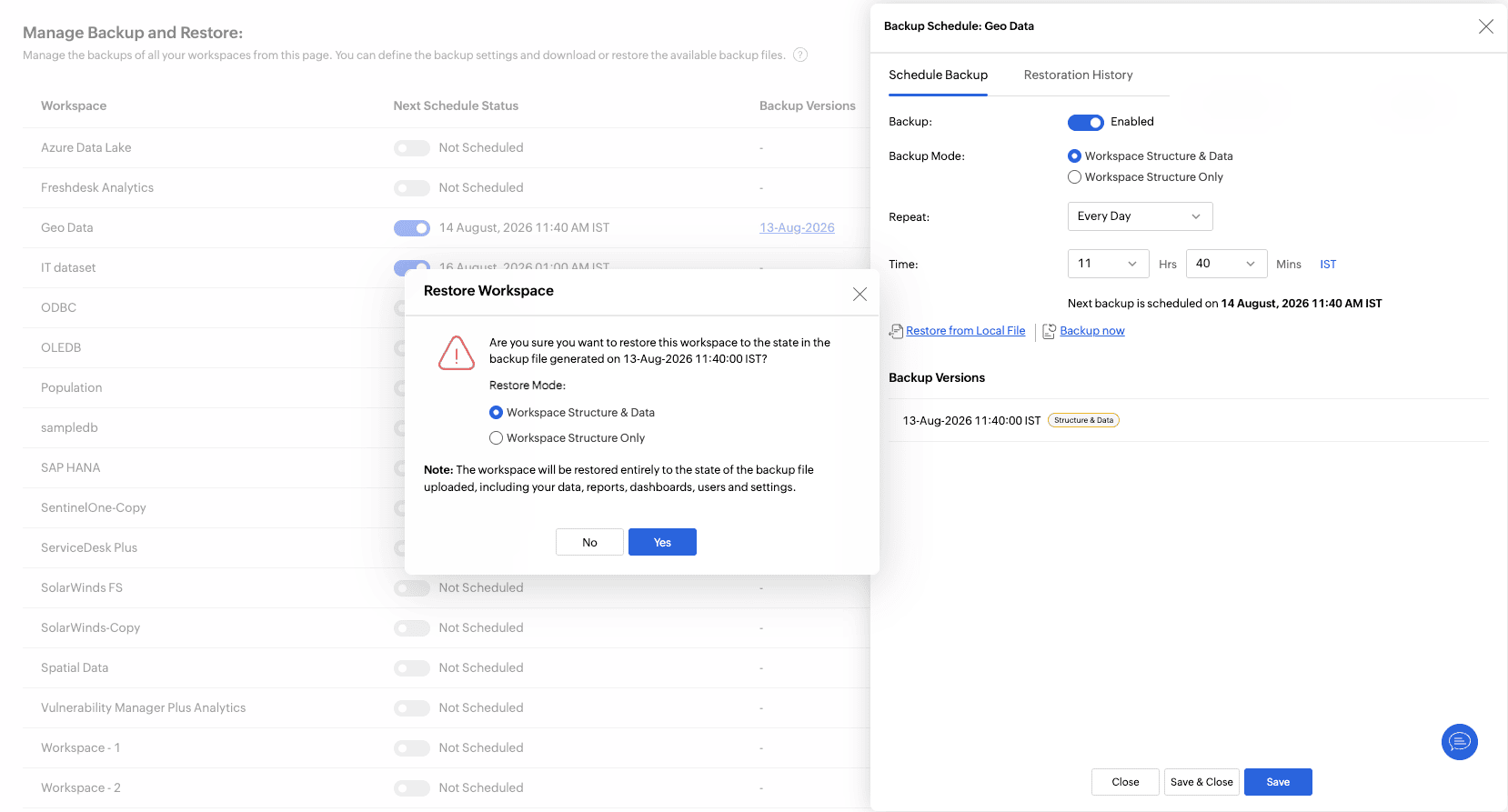Screen dimensions: 1508x812
Task: Select the Geo Data workspace name
Action: (66, 228)
